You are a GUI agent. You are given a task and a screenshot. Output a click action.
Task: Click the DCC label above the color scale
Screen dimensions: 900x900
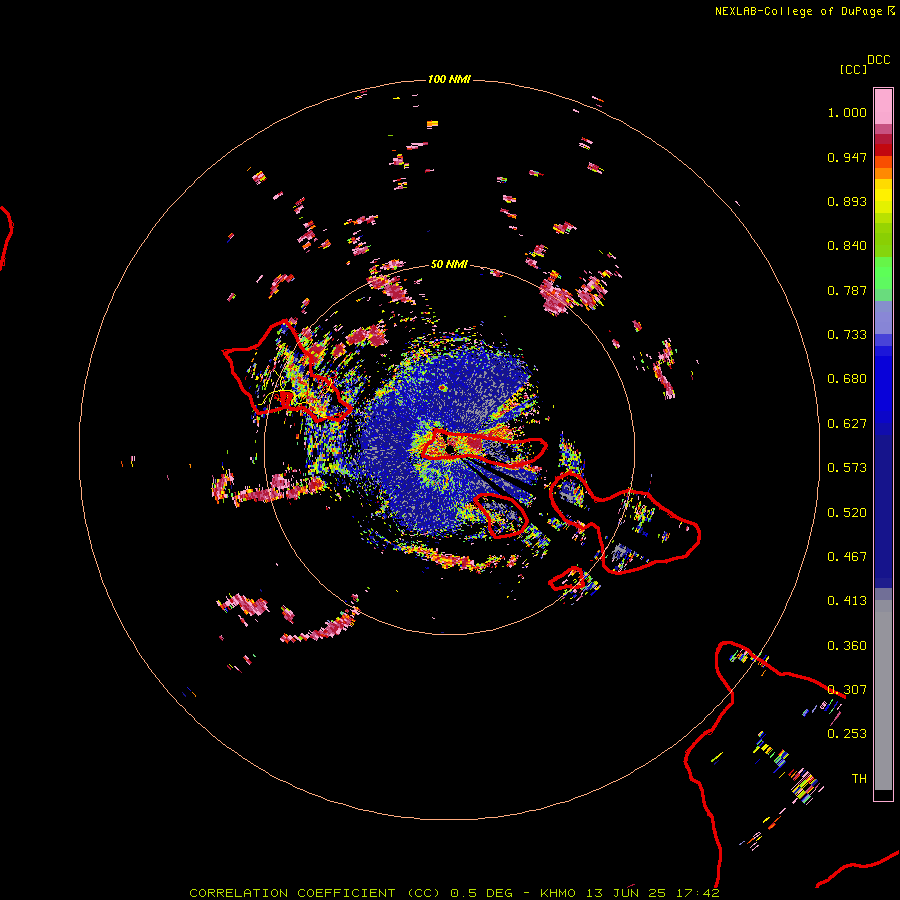tap(878, 60)
